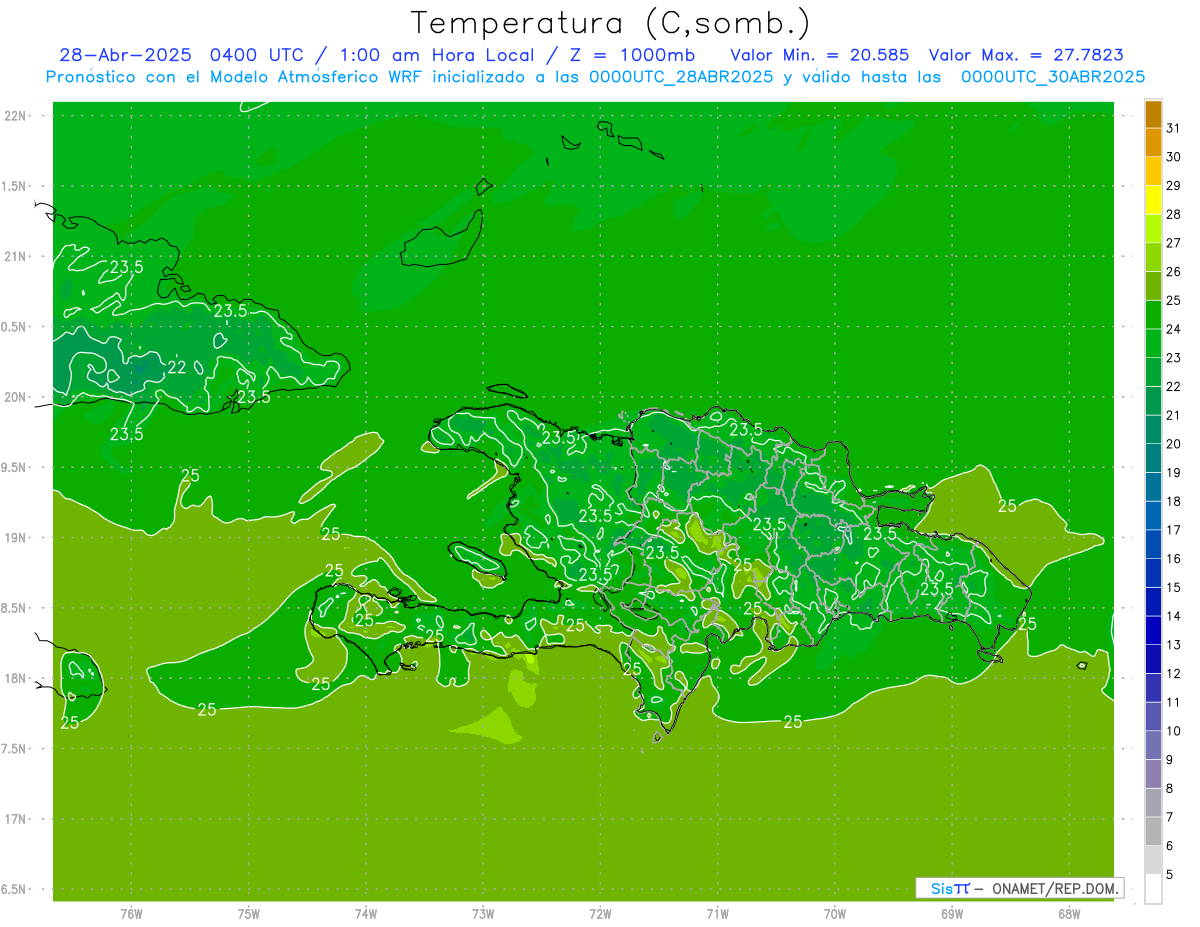Select the dark blue swatch between 13 and 14
This screenshot has width=1200, height=927.
coord(1153,631)
